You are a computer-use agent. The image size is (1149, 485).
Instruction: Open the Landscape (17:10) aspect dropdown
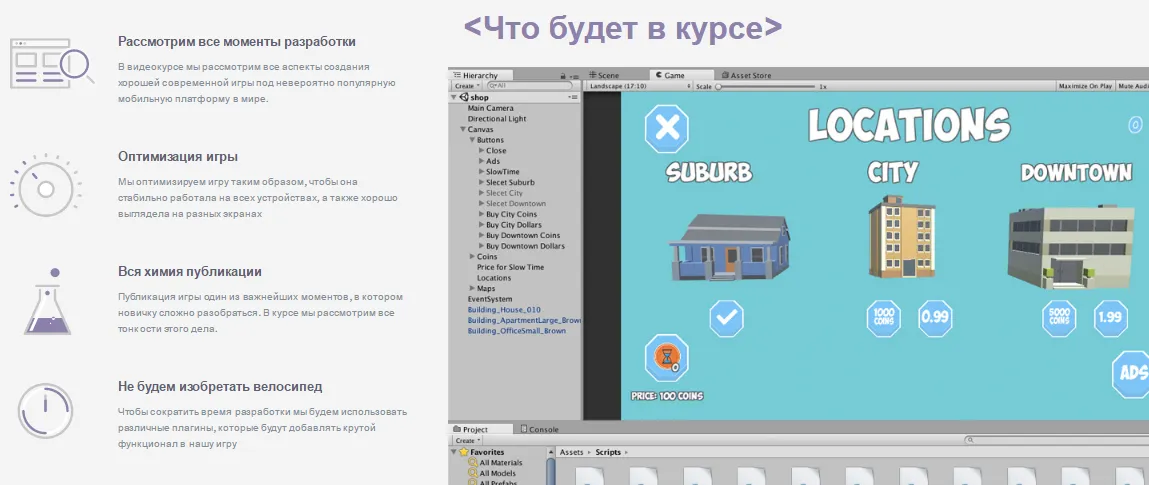pos(640,87)
